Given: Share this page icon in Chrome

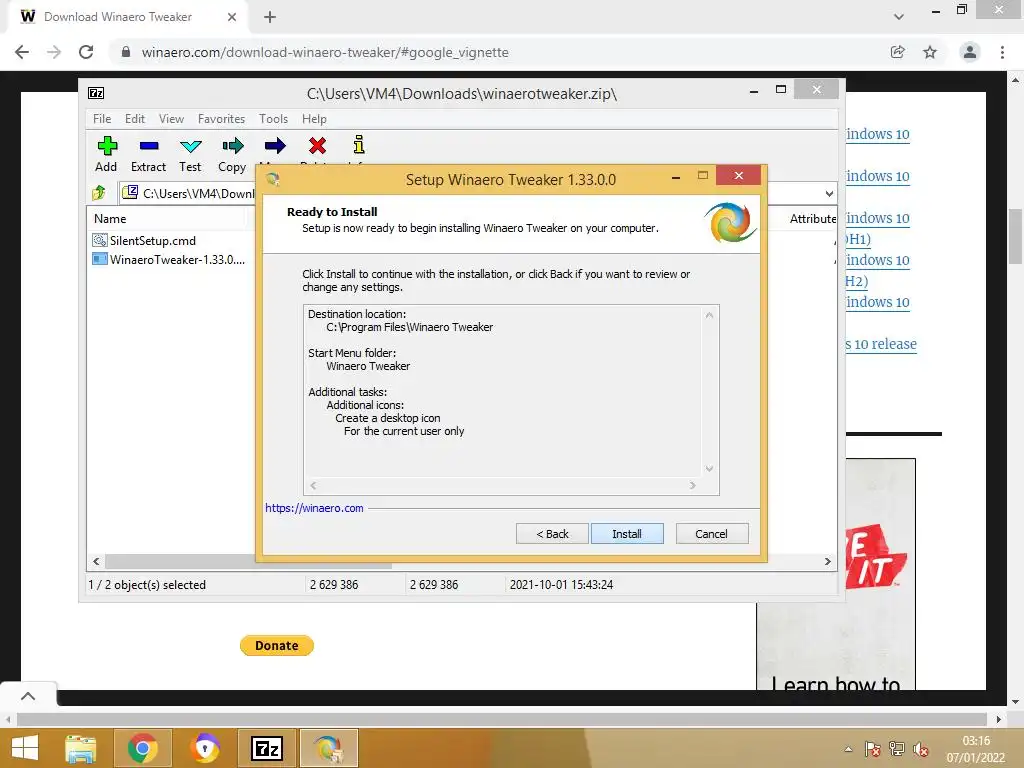Looking at the screenshot, I should pyautogui.click(x=898, y=52).
